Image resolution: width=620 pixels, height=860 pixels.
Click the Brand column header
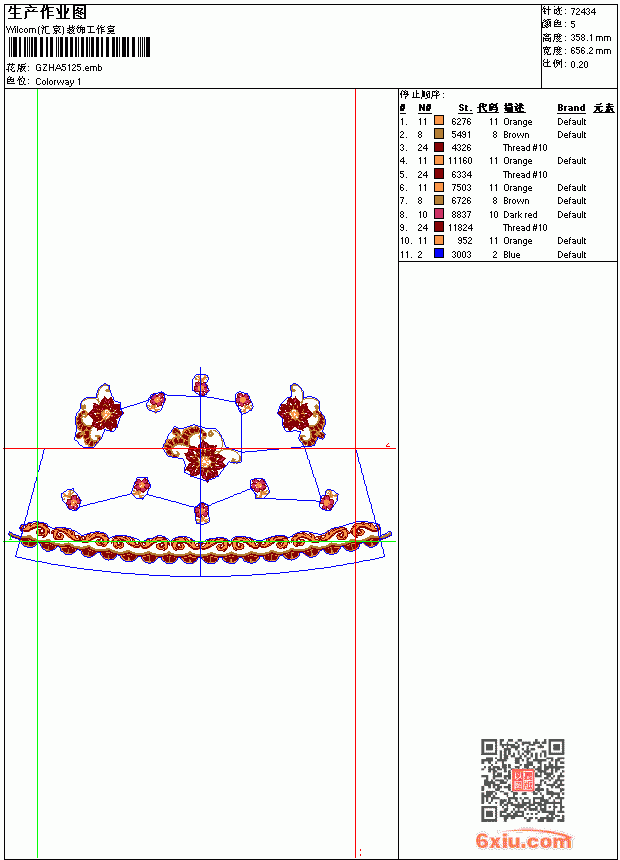tap(571, 108)
